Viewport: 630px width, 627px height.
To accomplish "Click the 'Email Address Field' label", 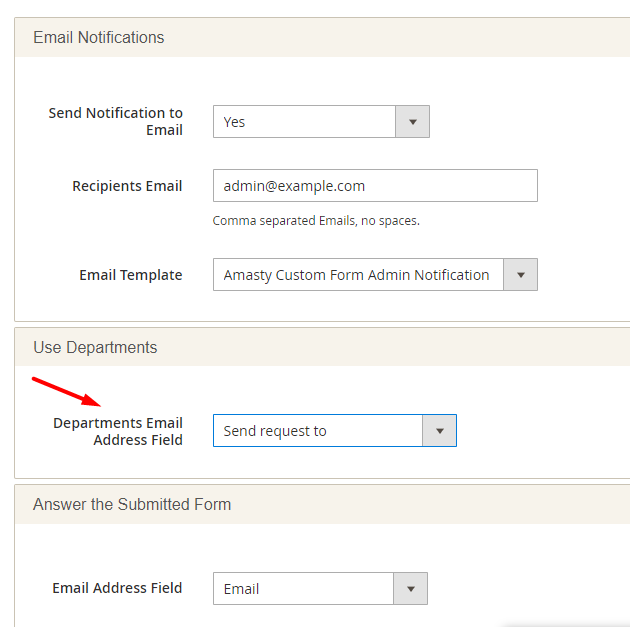I will click(117, 588).
